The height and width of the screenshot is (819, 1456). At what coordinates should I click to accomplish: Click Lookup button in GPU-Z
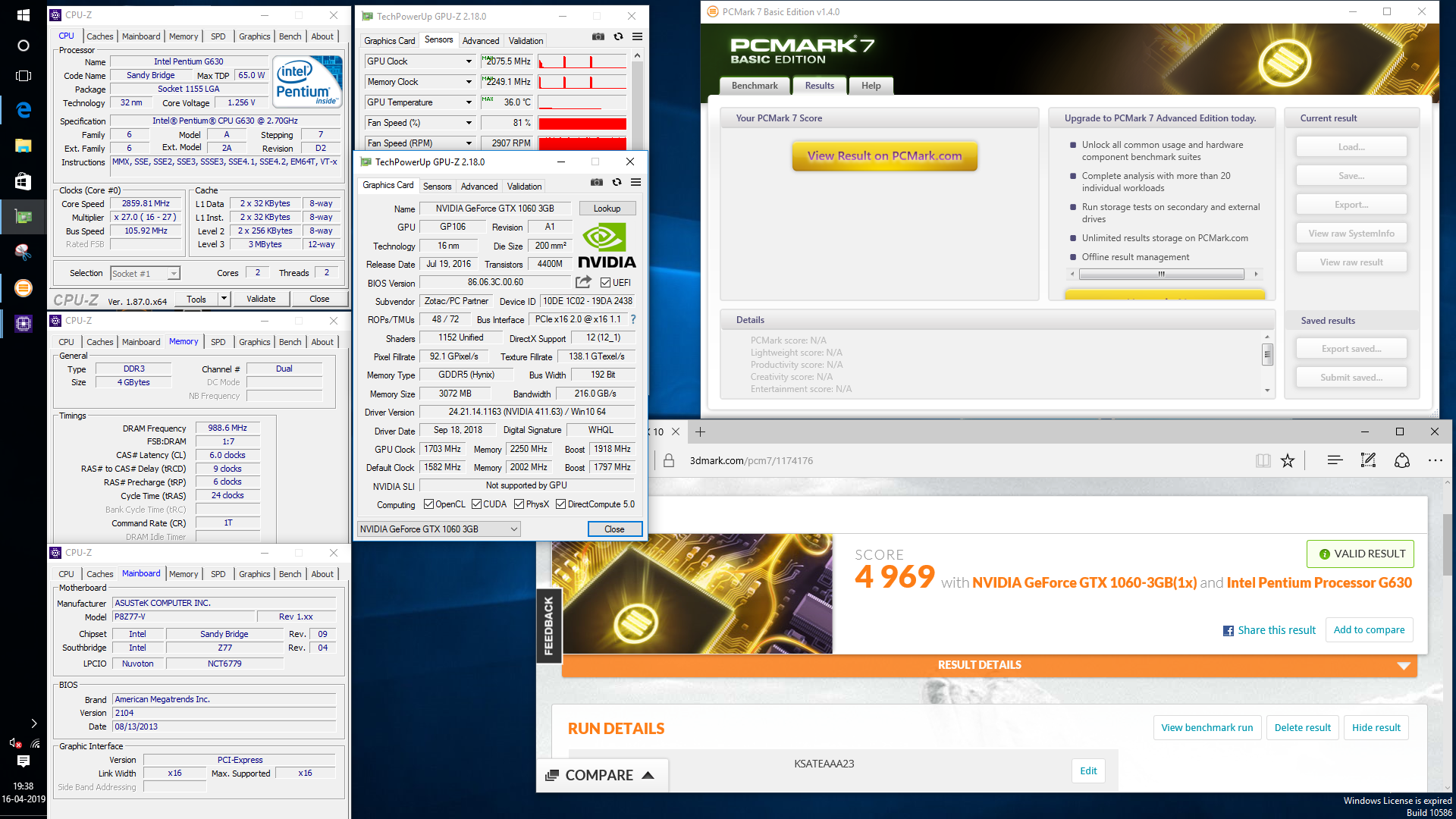pos(607,209)
